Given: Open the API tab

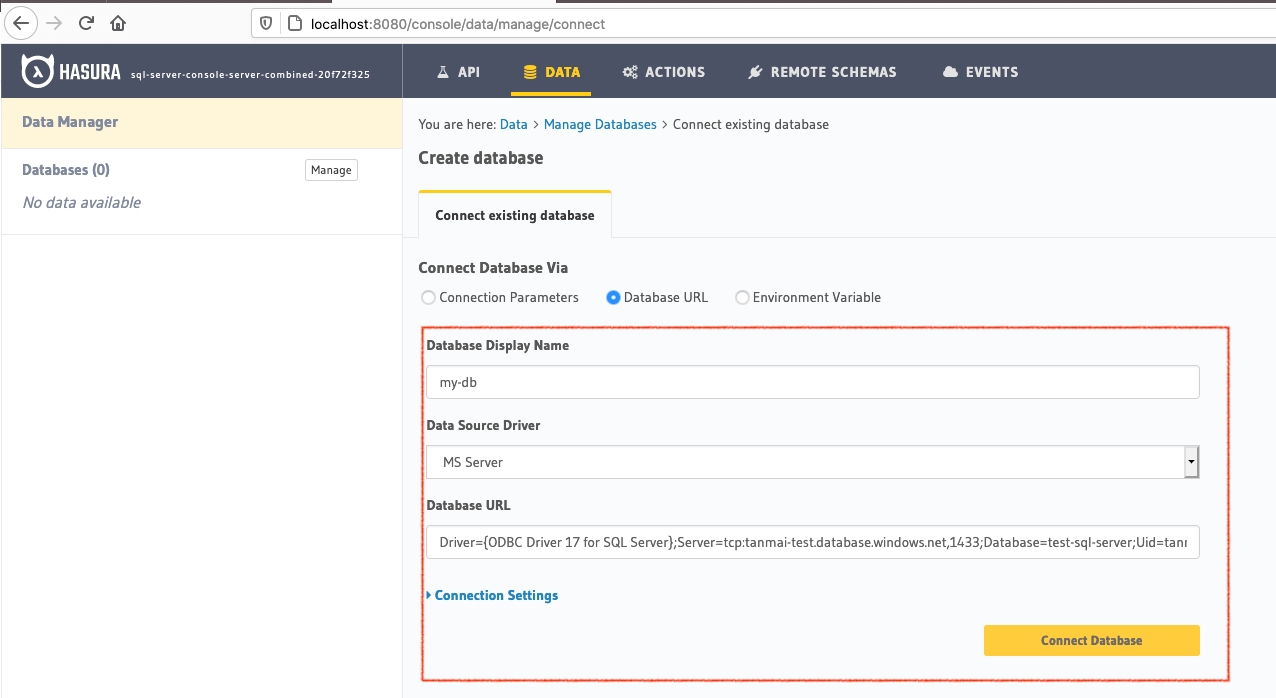Looking at the screenshot, I should pyautogui.click(x=458, y=72).
